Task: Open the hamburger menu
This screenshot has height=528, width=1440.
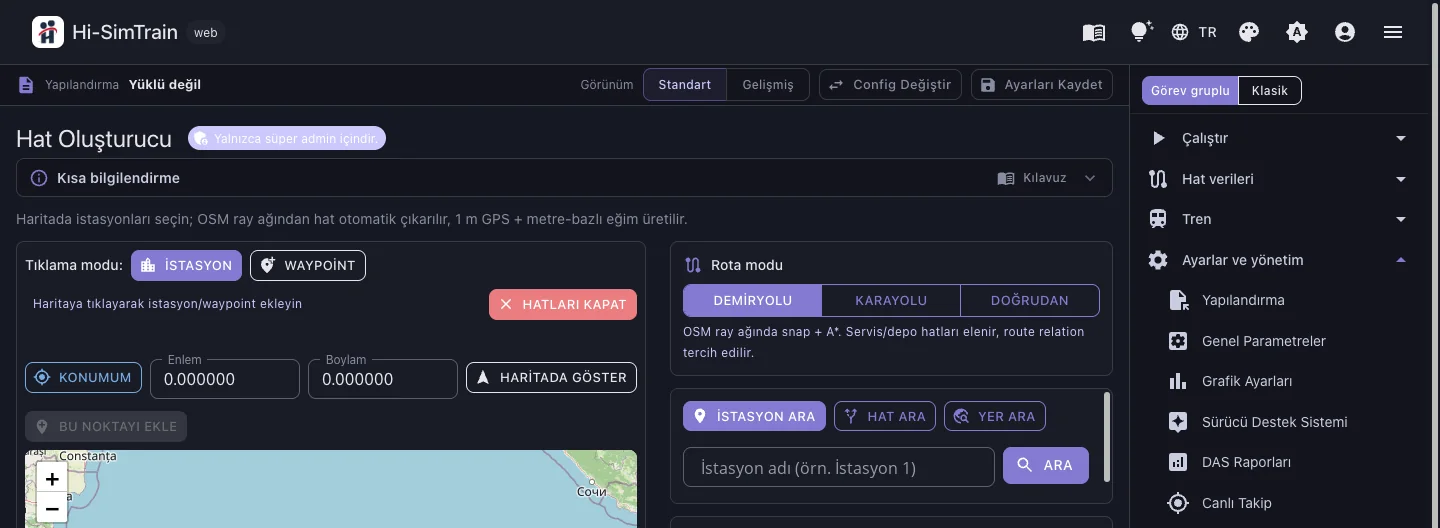Action: pyautogui.click(x=1393, y=32)
